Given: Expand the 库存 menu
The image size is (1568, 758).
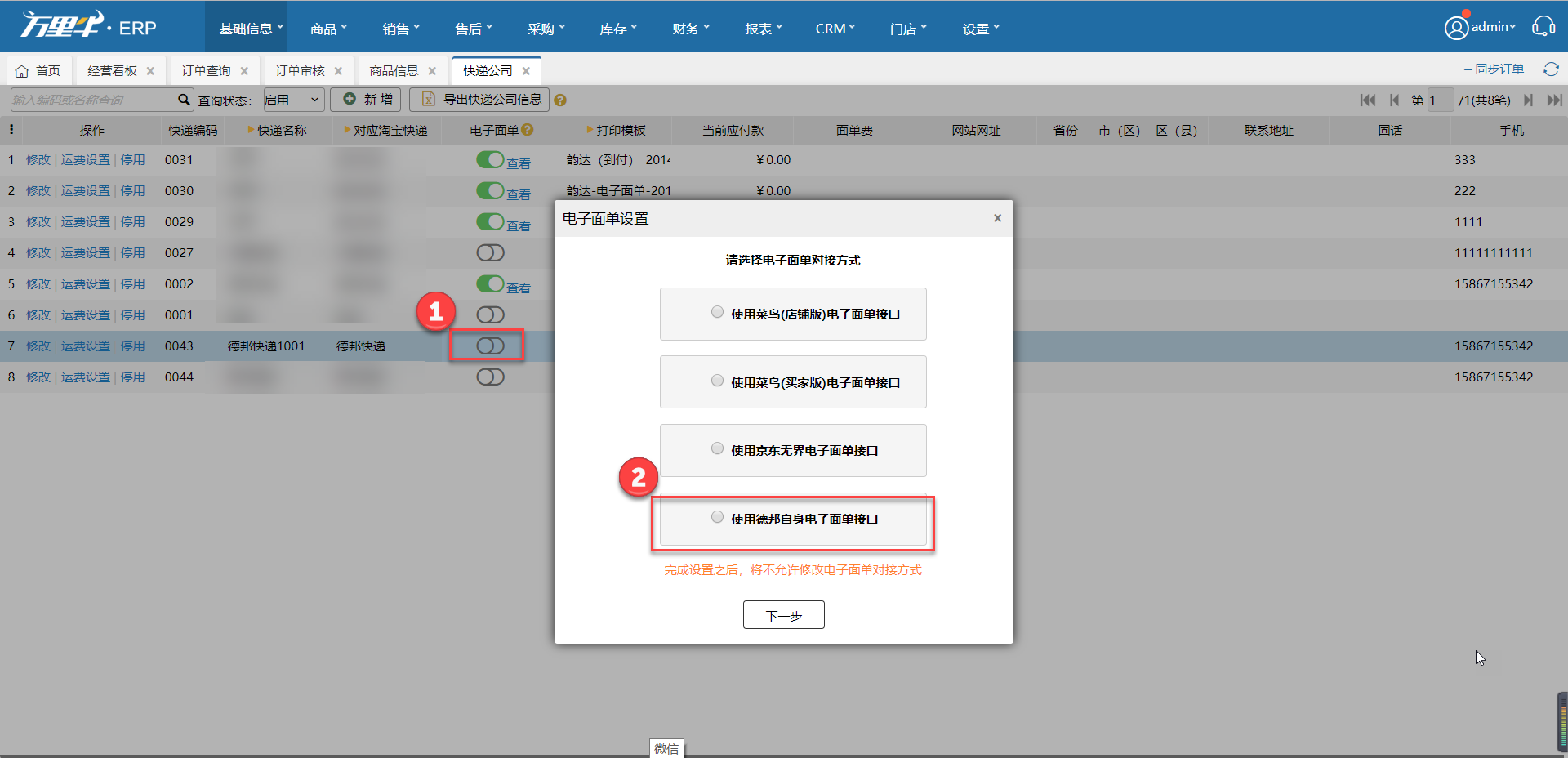Looking at the screenshot, I should [x=617, y=28].
